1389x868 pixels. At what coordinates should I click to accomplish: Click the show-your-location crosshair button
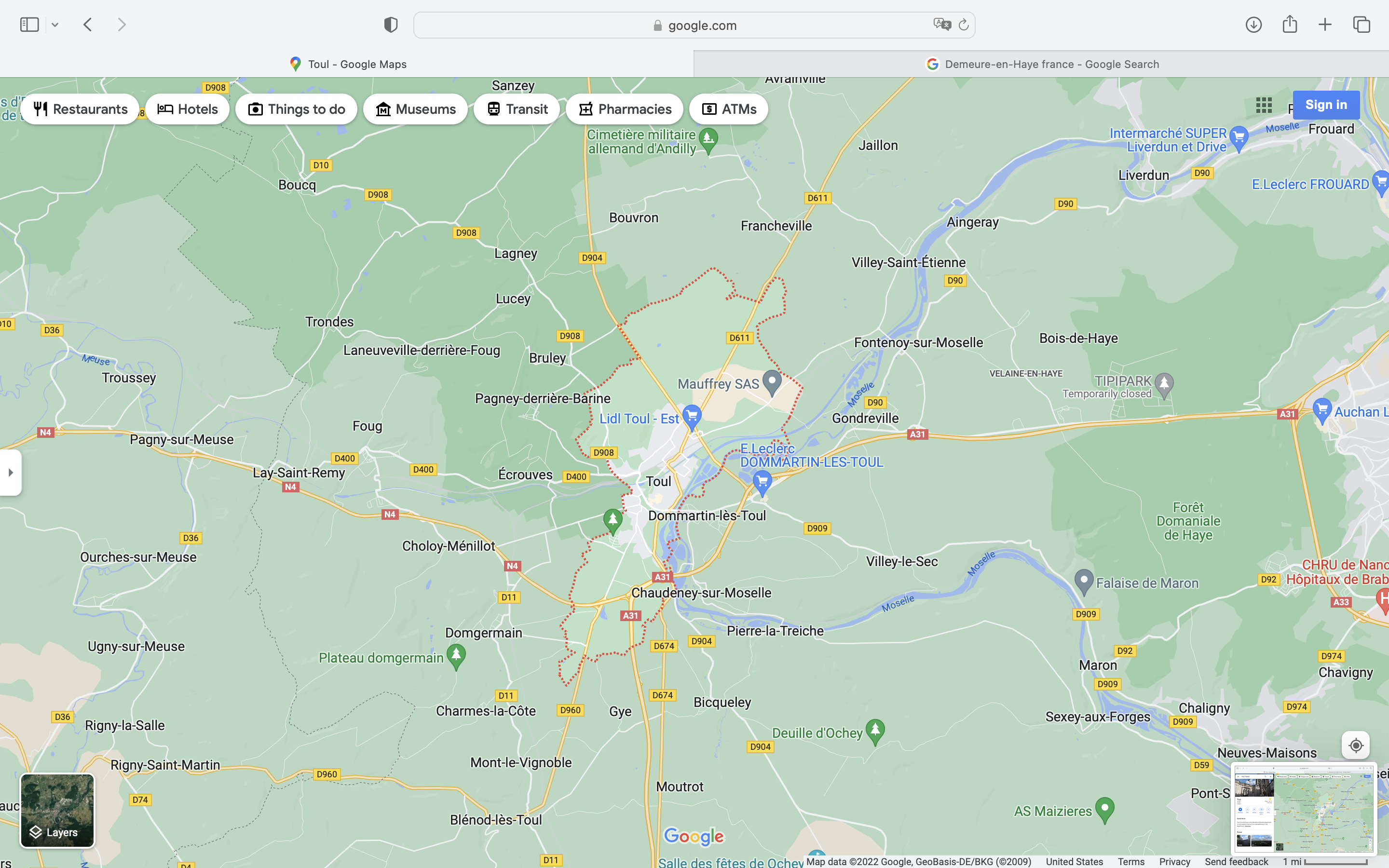click(1356, 745)
